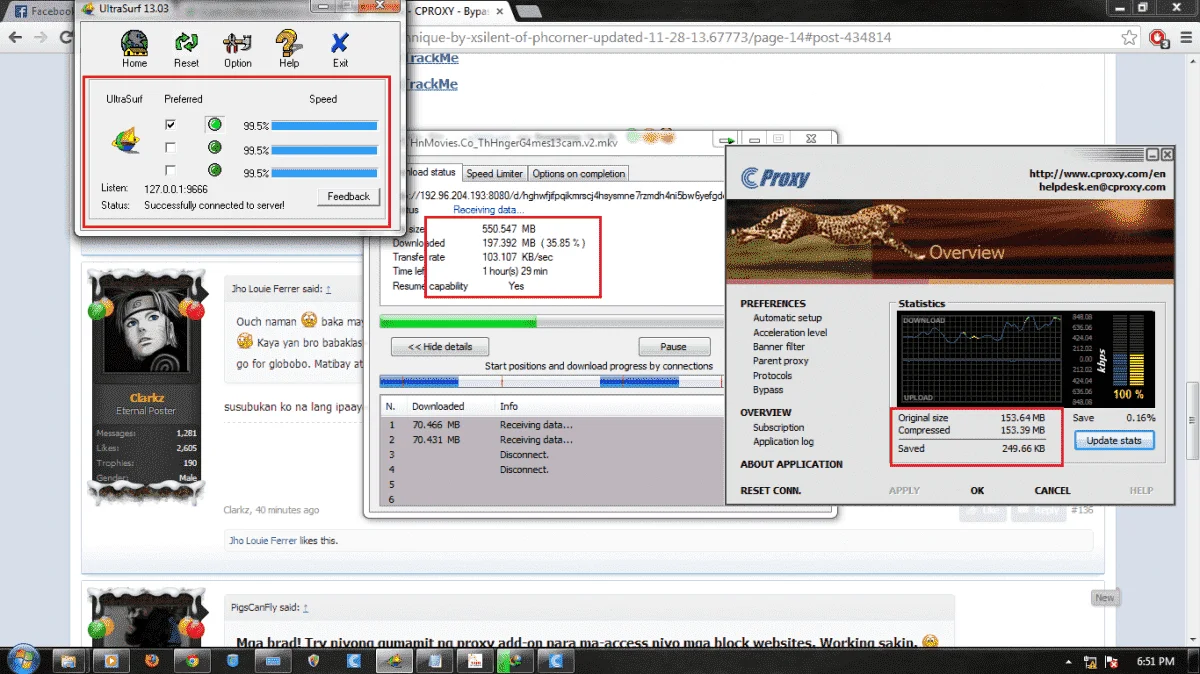Open Subscription under CProxy Overview
Image resolution: width=1200 pixels, height=674 pixels.
[x=778, y=427]
